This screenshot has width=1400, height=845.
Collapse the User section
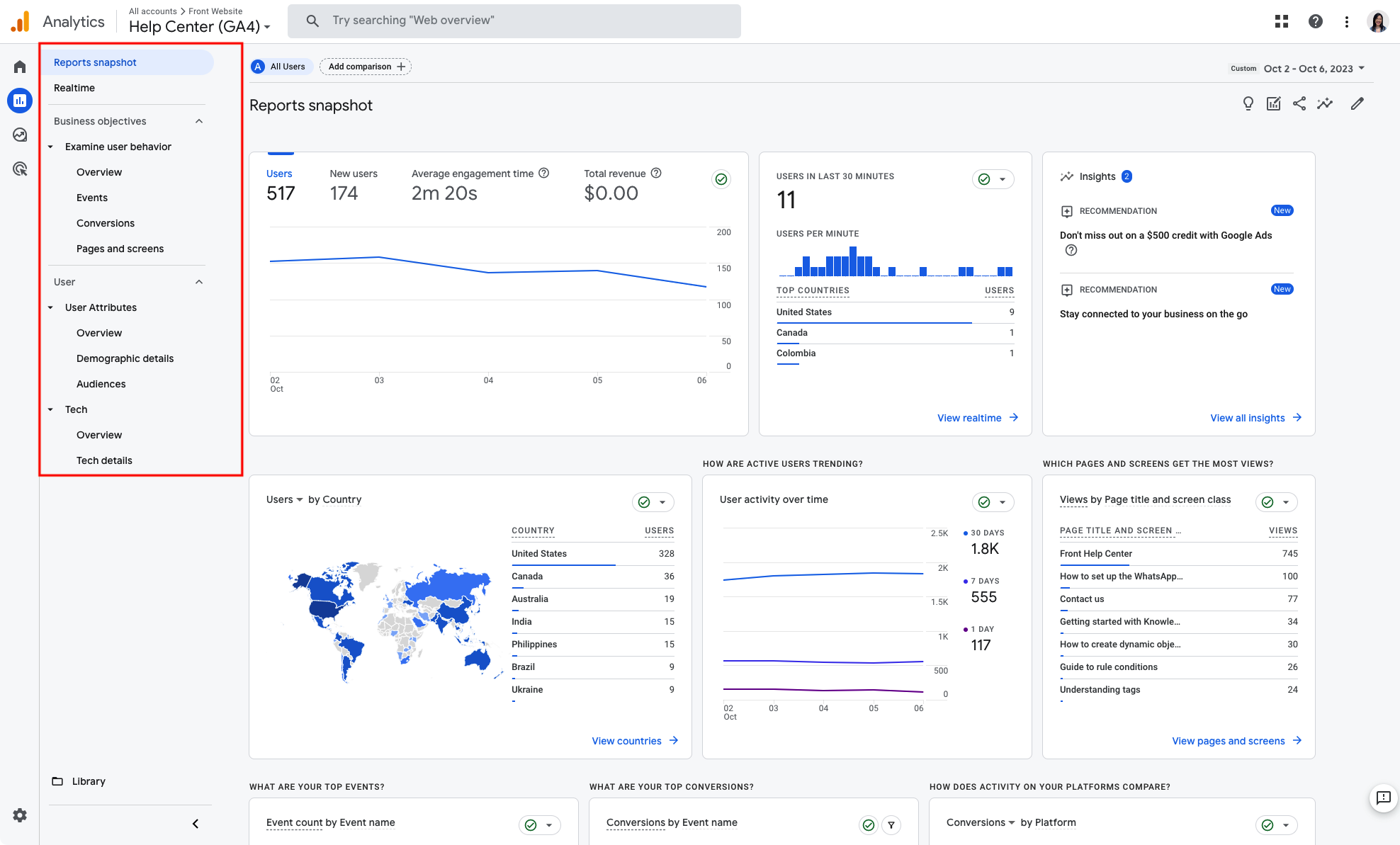tap(199, 282)
